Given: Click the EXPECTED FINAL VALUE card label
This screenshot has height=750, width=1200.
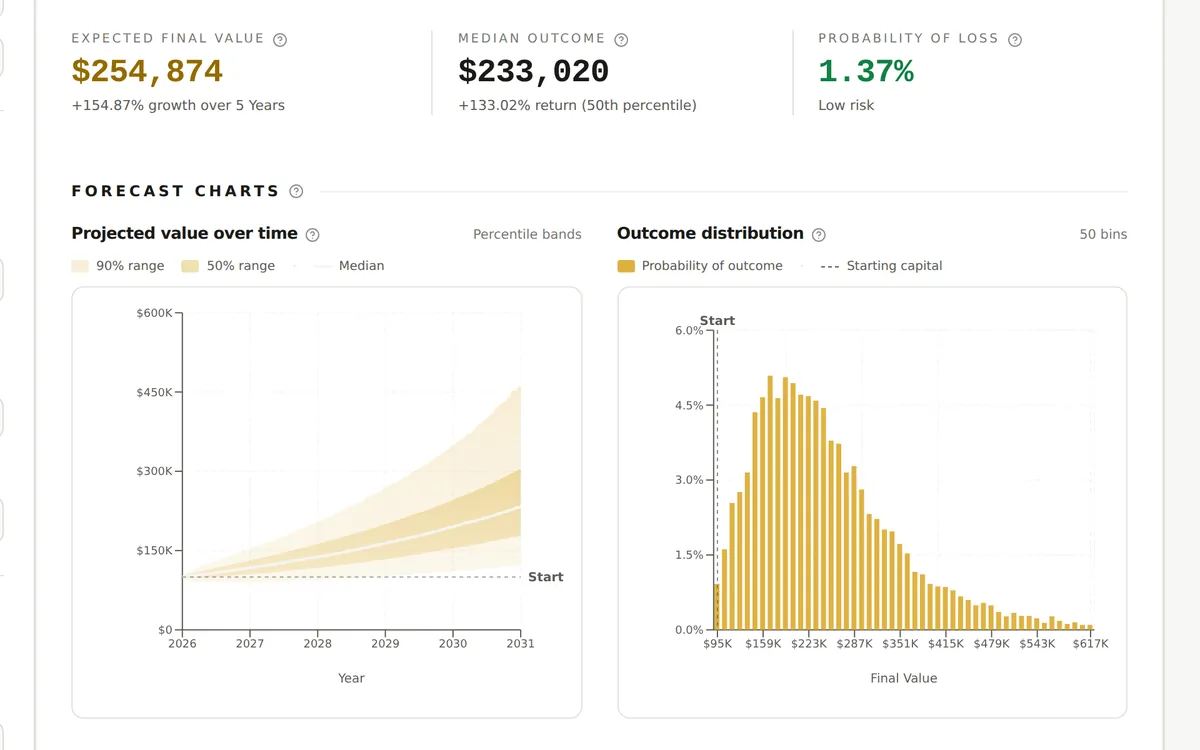Looking at the screenshot, I should (x=168, y=39).
